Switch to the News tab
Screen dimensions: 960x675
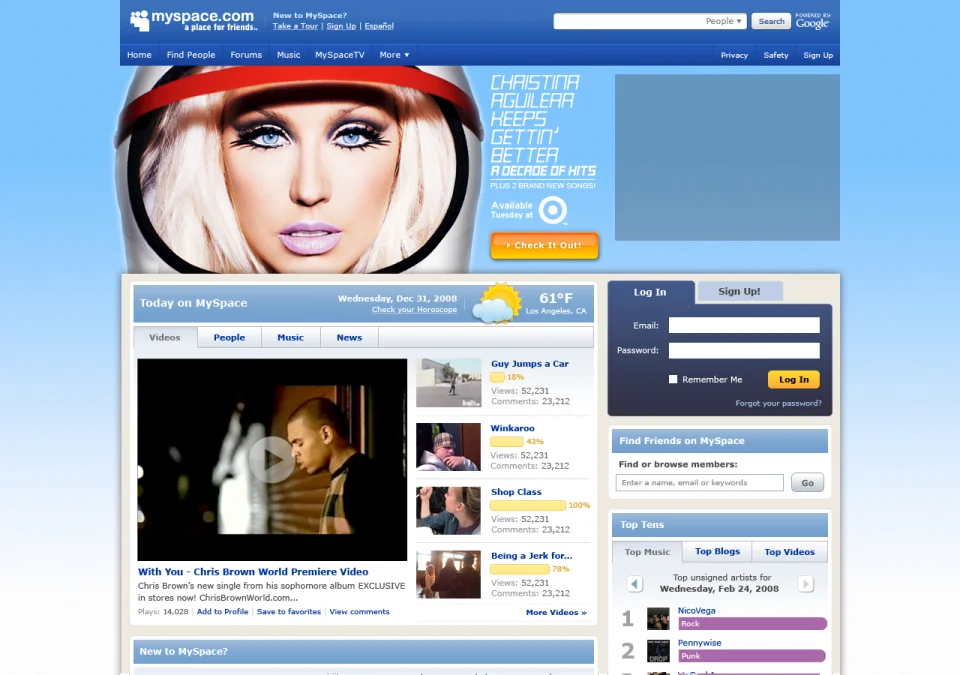[x=349, y=338]
